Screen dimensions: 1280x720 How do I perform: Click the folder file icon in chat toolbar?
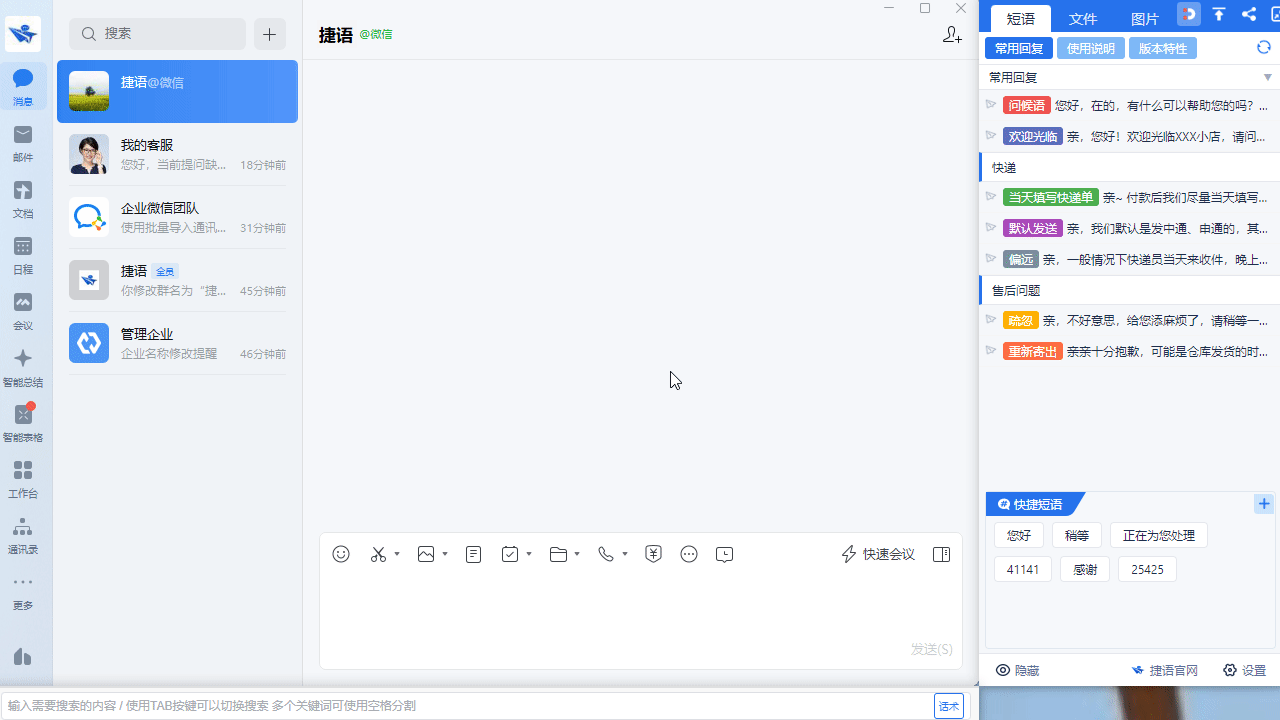(558, 554)
